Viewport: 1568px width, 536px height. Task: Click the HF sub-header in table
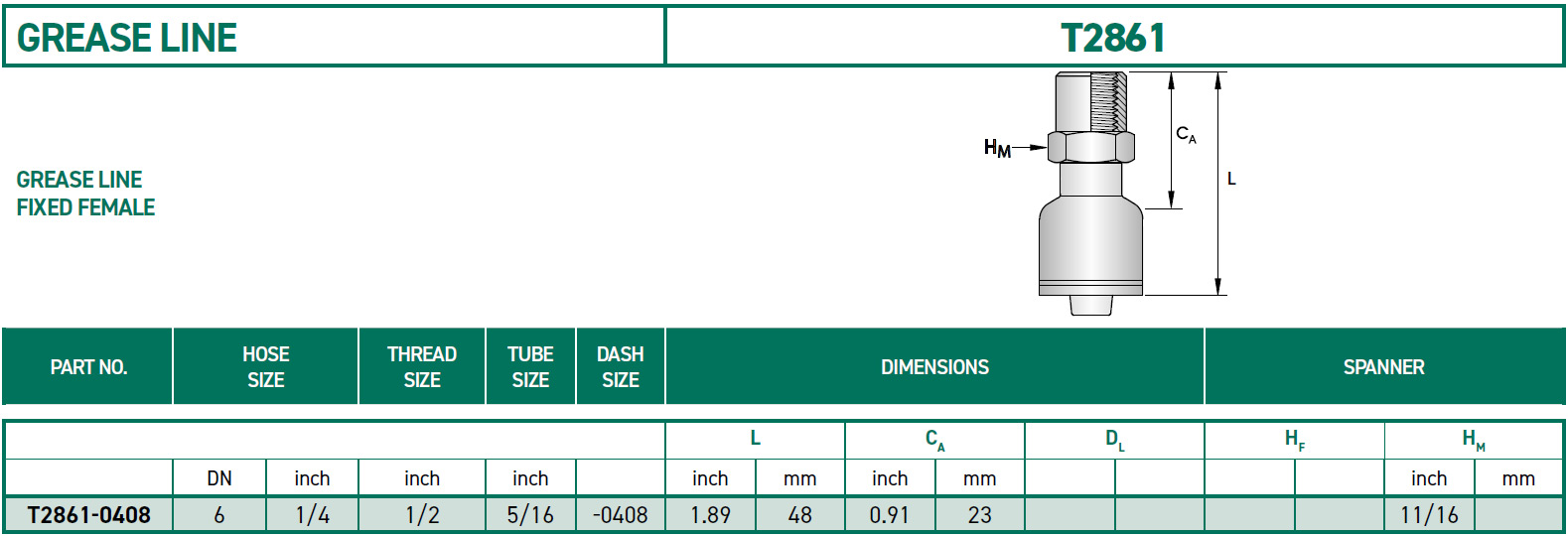1294,440
